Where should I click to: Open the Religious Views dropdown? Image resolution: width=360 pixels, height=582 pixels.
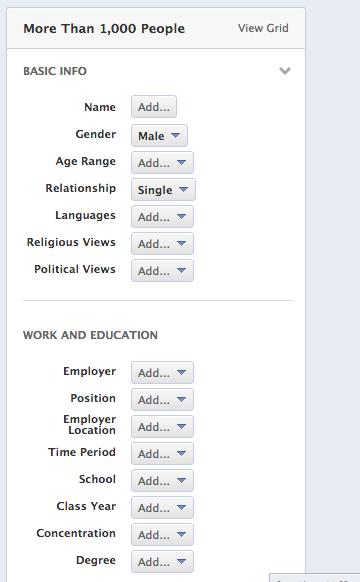[162, 243]
